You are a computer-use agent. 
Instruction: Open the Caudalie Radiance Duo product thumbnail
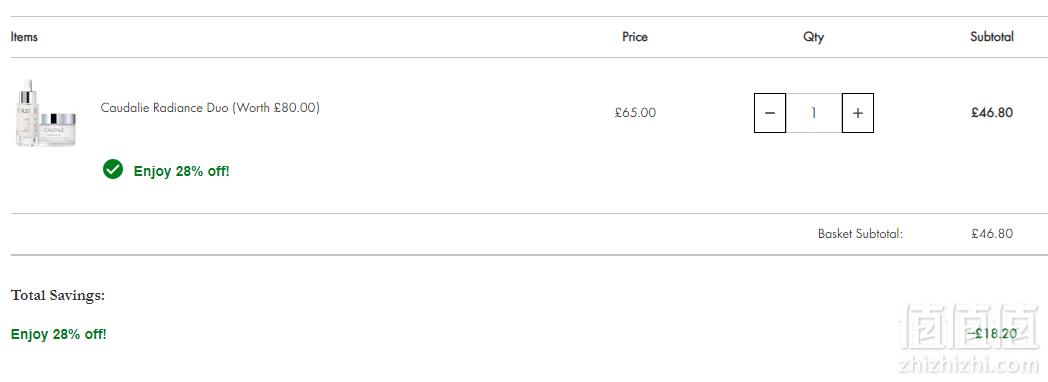pyautogui.click(x=46, y=113)
